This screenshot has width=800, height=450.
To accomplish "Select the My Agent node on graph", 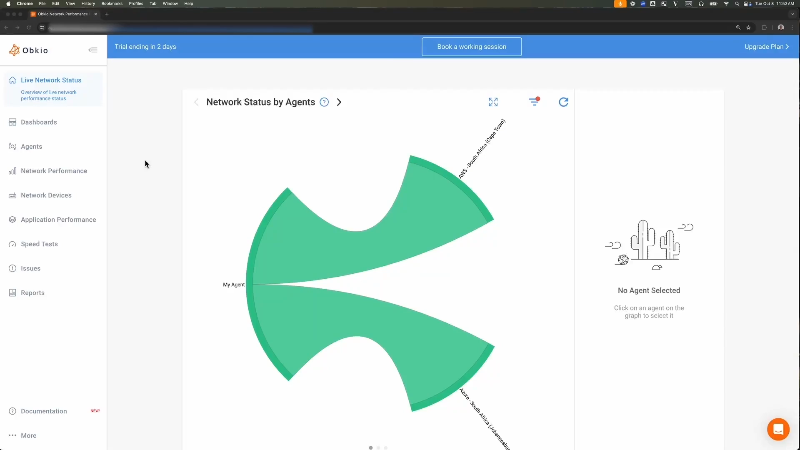I will (234, 285).
